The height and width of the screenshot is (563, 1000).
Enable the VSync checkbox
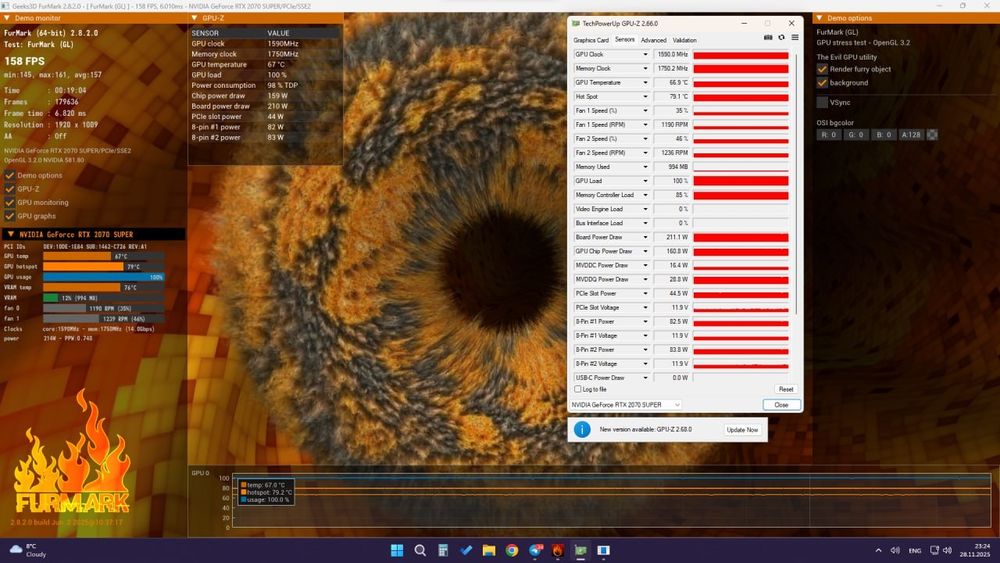[822, 102]
